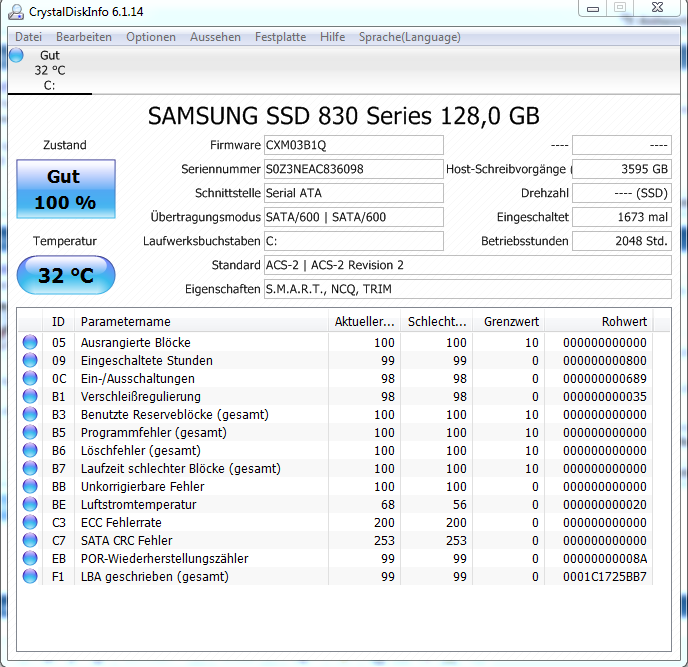This screenshot has width=688, height=667.
Task: Click status icon for Ein-/Ausschaltungen row
Action: [30, 378]
